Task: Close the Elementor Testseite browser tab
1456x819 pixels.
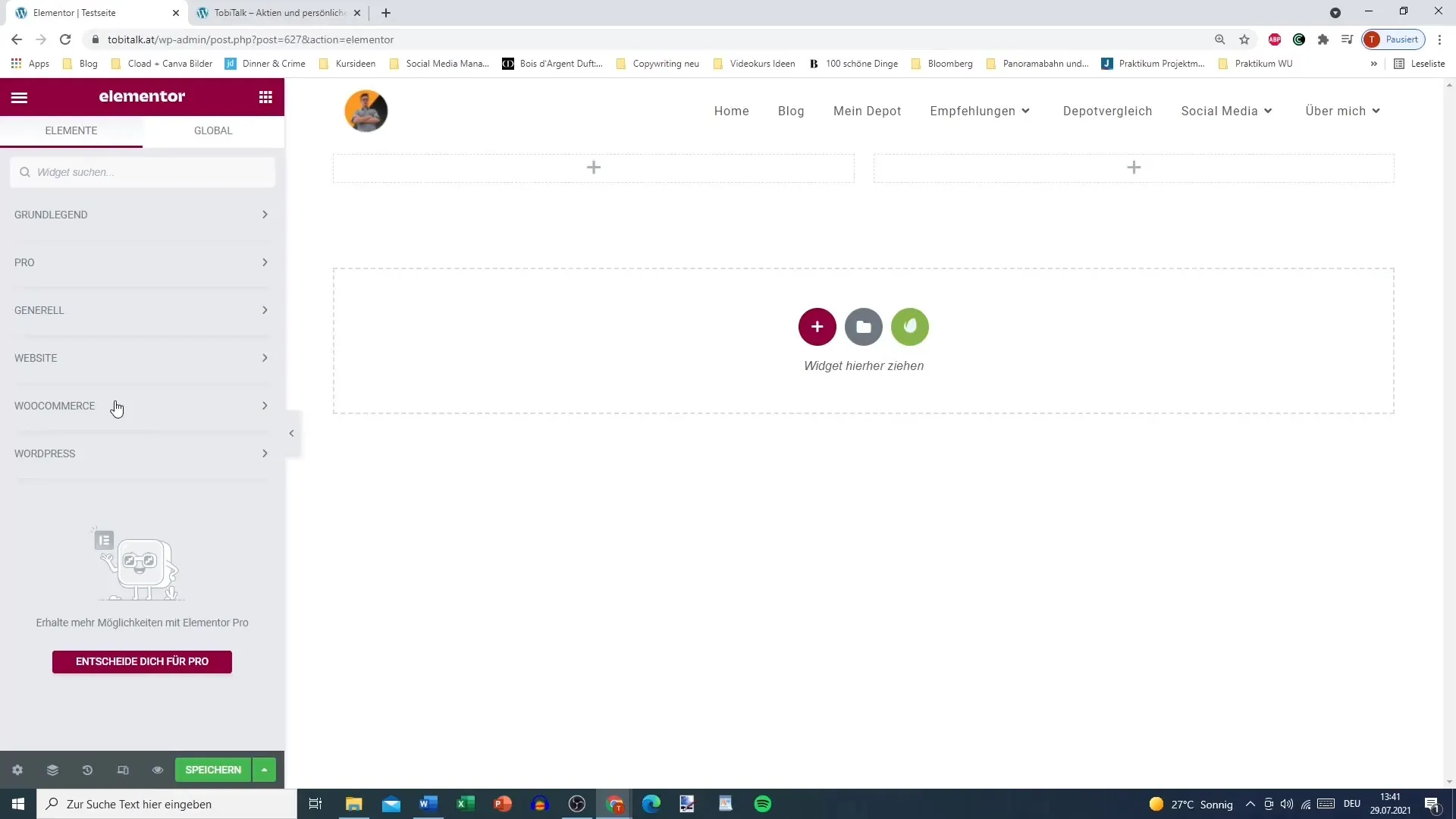Action: coord(176,13)
